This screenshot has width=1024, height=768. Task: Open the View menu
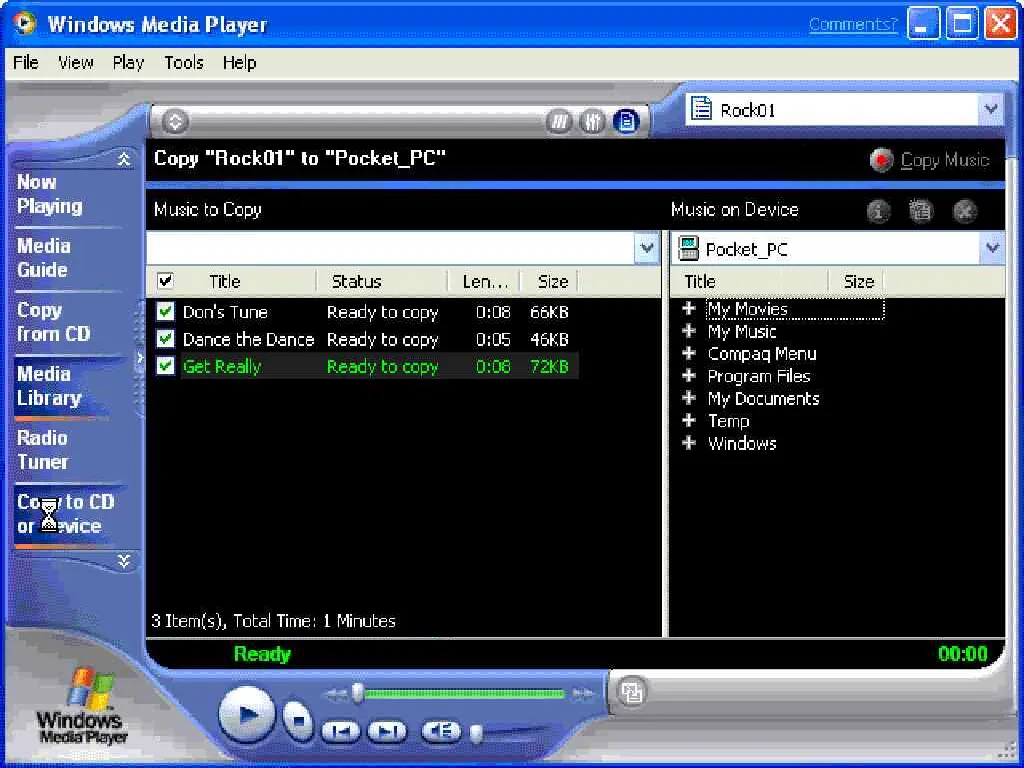click(x=76, y=63)
